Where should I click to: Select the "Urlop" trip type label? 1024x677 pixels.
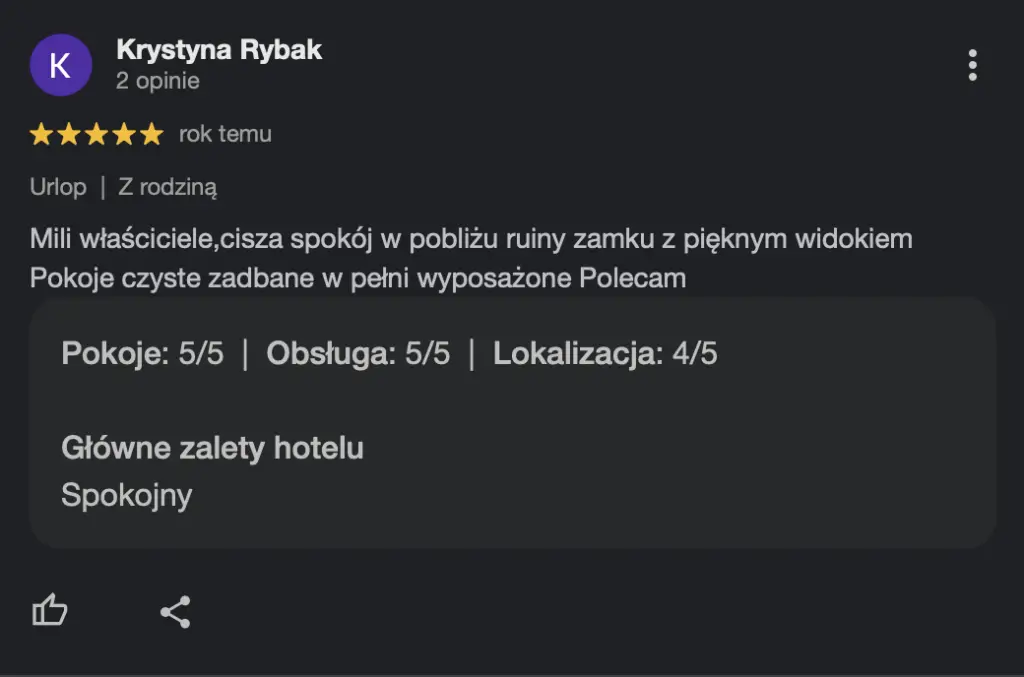(x=58, y=186)
